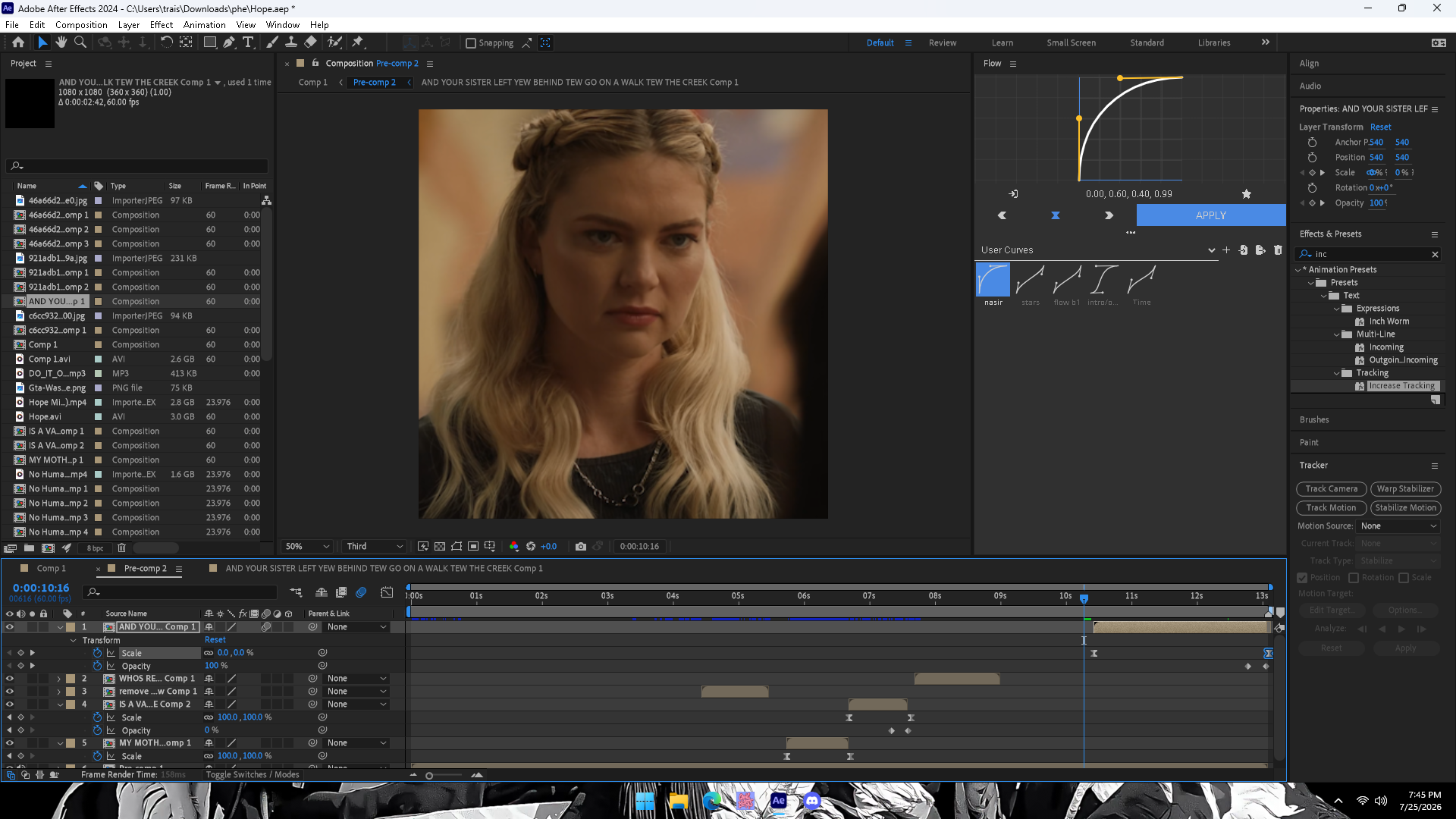Select the Pen tool
Image resolution: width=1456 pixels, height=819 pixels.
tap(229, 42)
